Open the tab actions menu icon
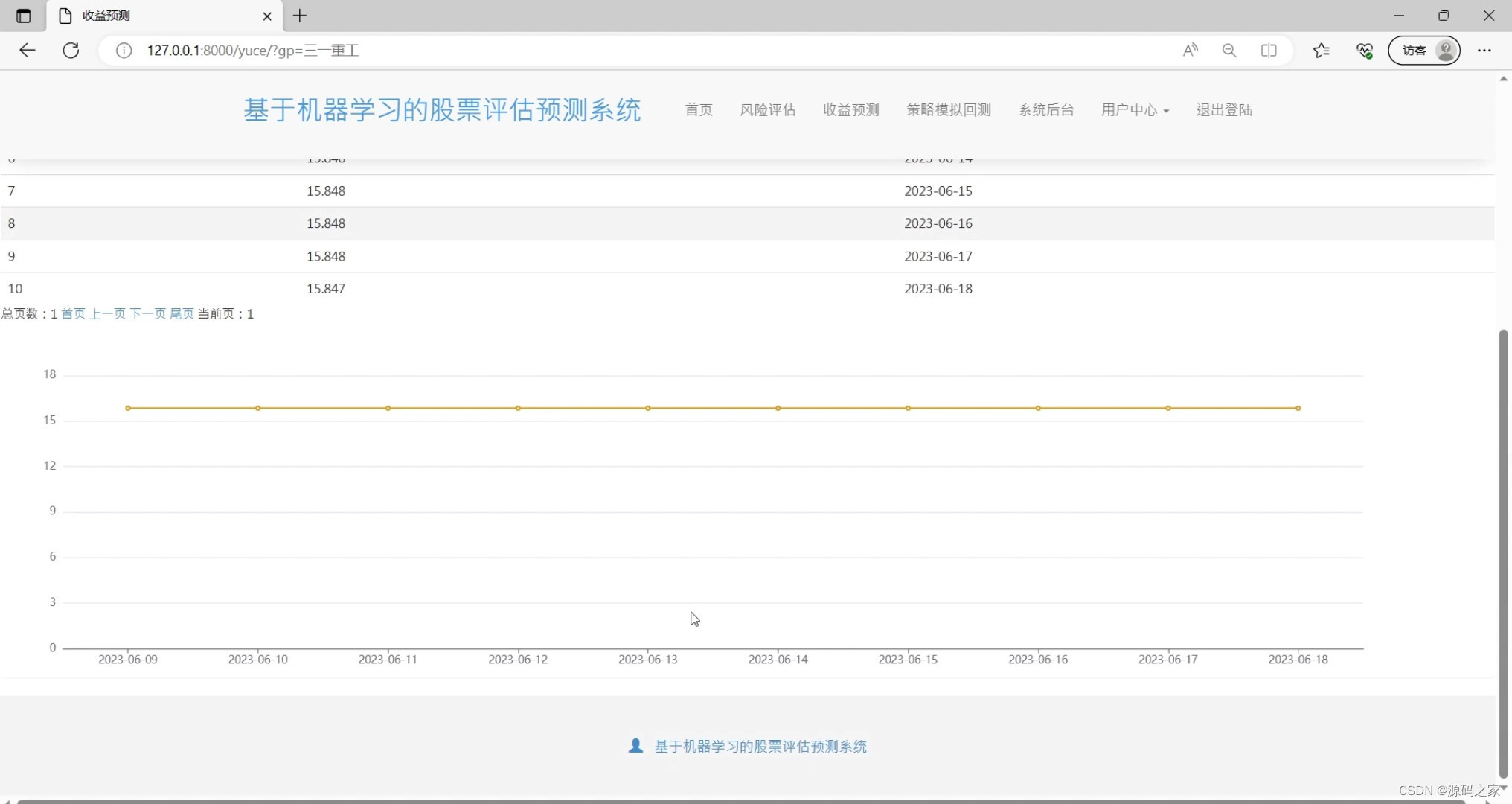This screenshot has width=1512, height=804. [23, 16]
